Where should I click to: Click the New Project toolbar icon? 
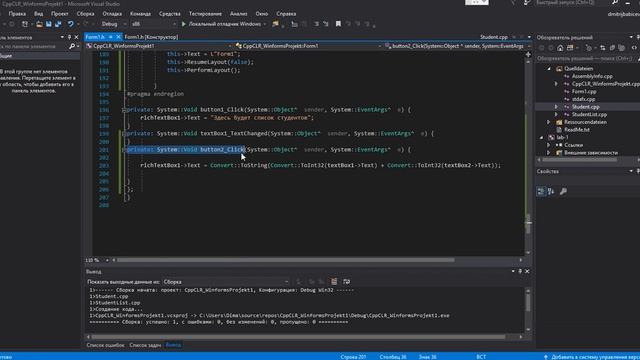click(25, 24)
